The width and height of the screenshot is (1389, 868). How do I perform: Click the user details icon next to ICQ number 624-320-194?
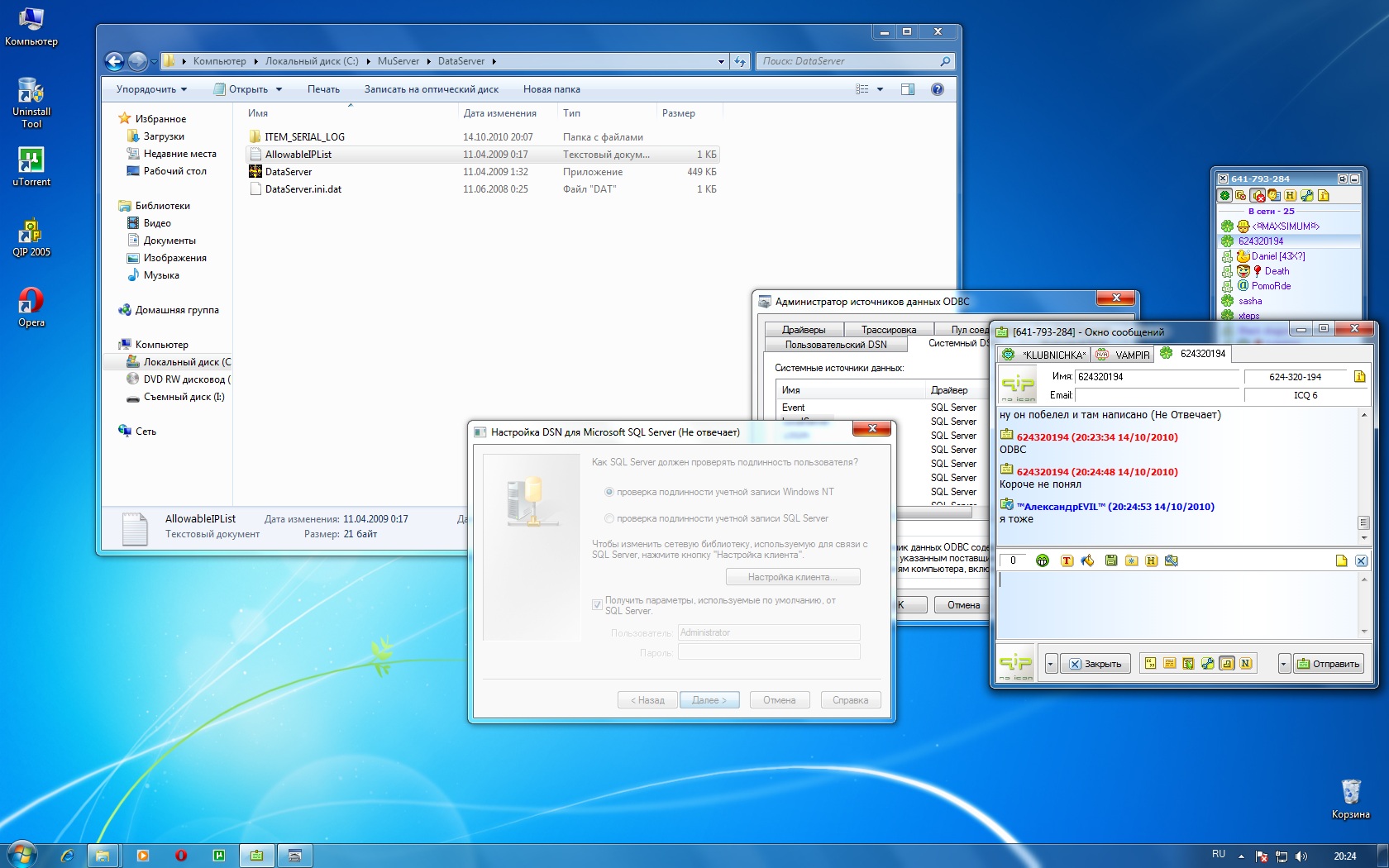[1359, 377]
